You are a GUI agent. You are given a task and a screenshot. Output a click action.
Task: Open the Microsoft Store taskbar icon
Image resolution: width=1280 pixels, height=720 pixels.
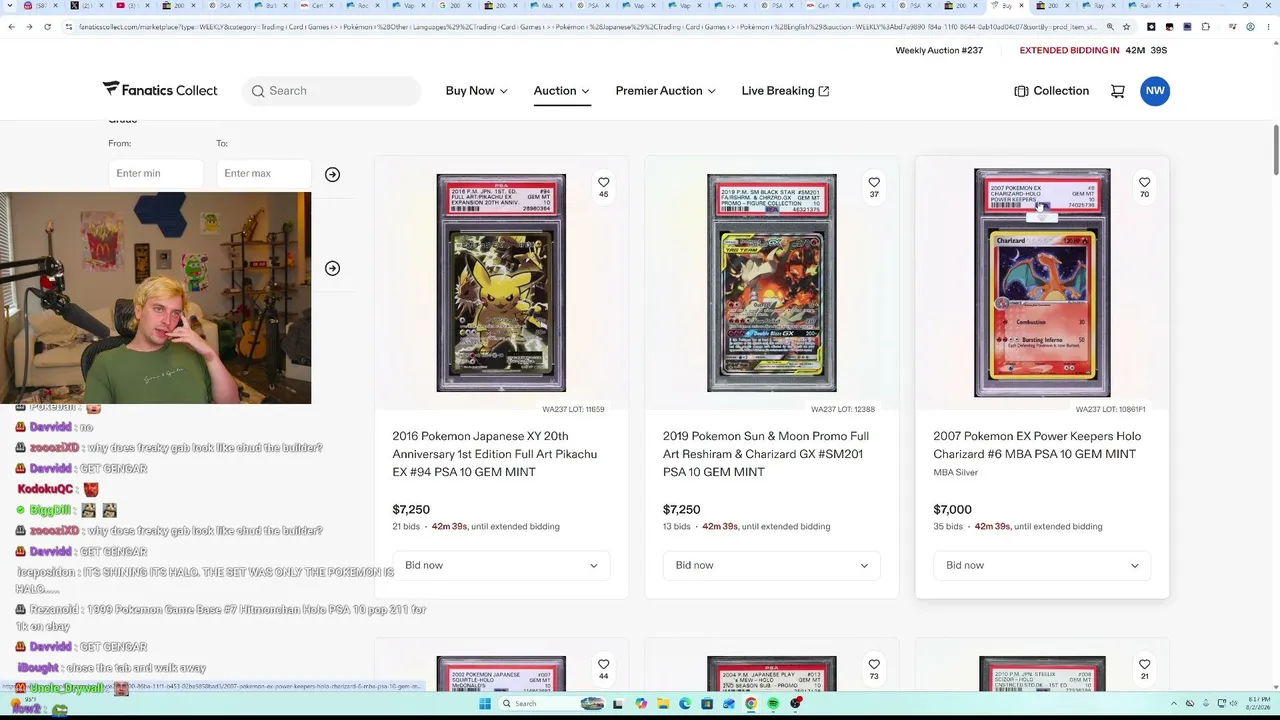point(707,704)
